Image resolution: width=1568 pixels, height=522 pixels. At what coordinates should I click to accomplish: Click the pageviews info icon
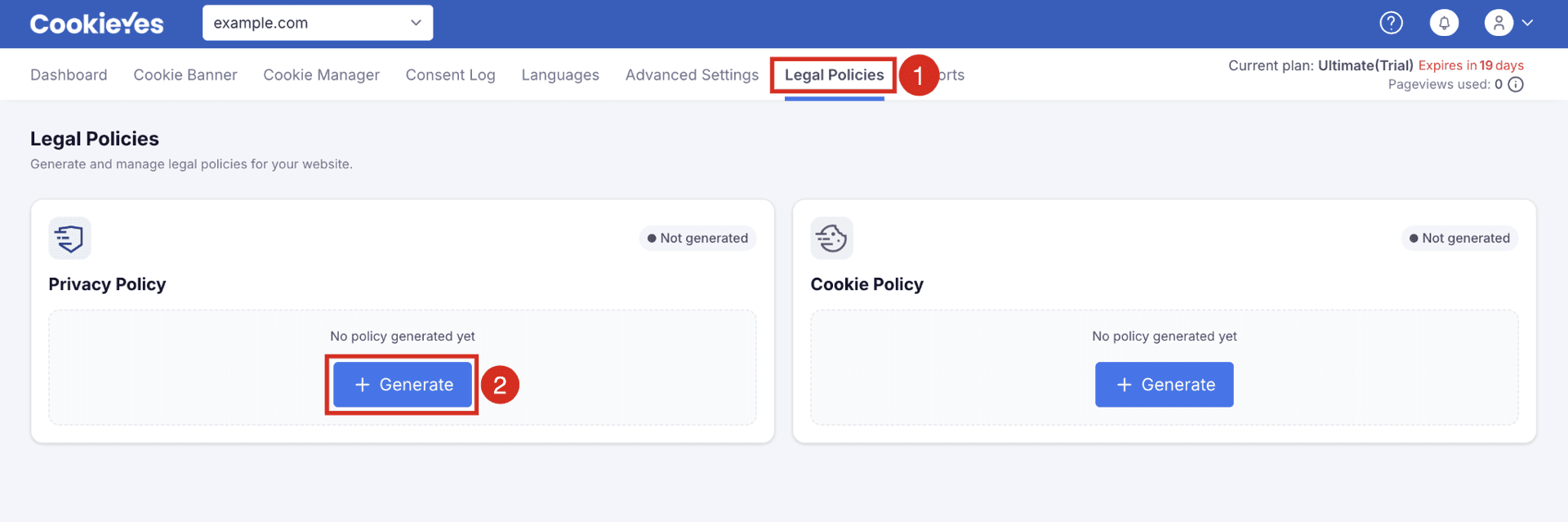point(1516,84)
